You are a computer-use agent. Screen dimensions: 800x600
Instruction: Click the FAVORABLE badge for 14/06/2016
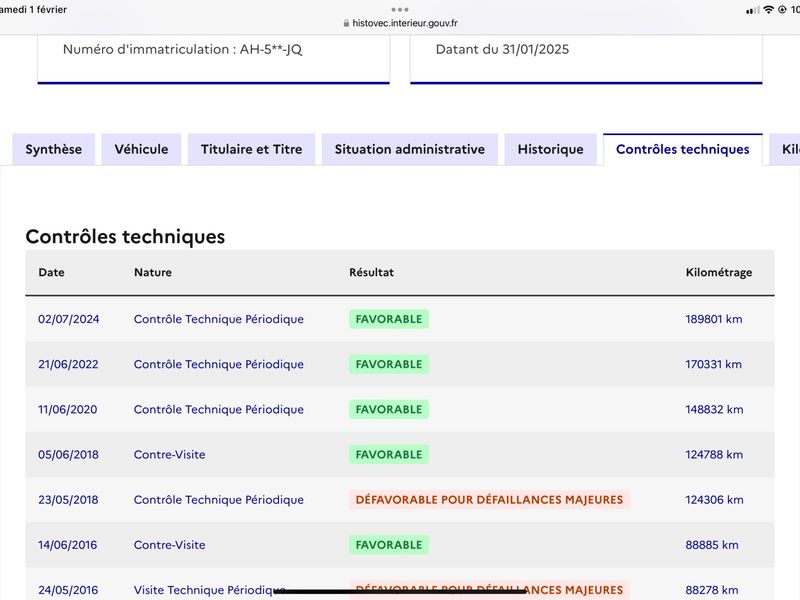(389, 545)
